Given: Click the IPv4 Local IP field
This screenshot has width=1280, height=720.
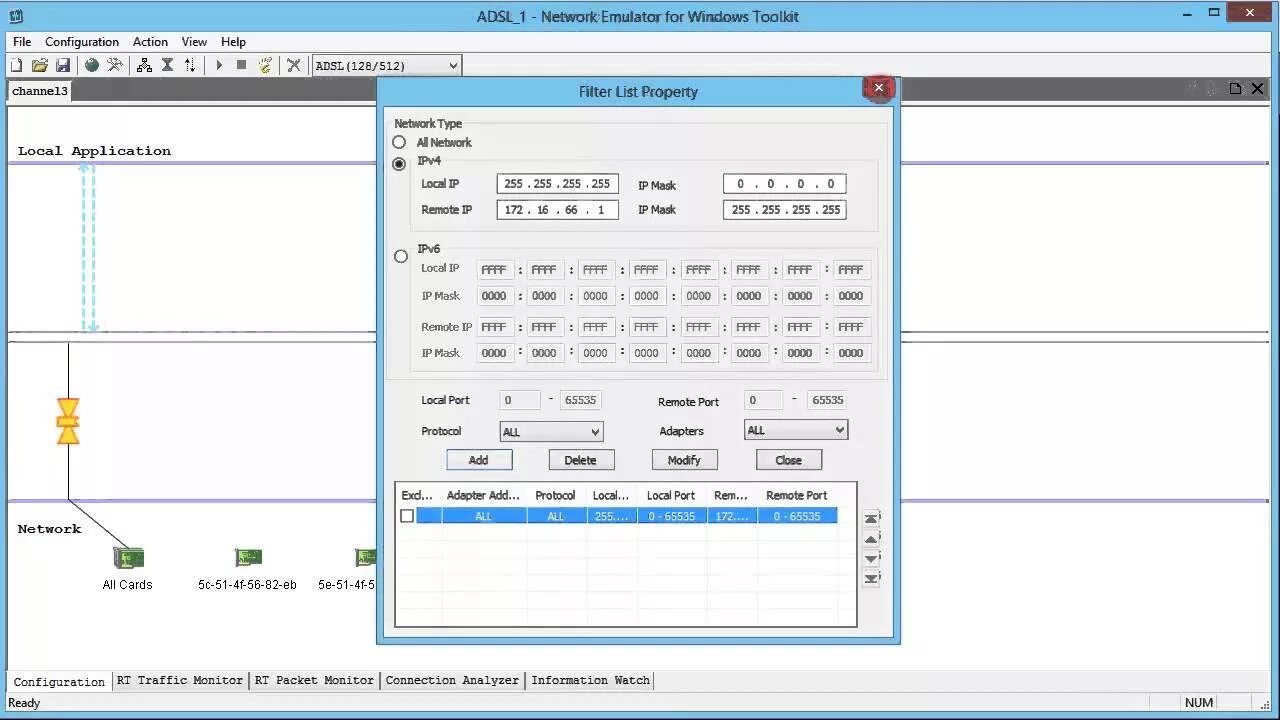Looking at the screenshot, I should click(557, 184).
